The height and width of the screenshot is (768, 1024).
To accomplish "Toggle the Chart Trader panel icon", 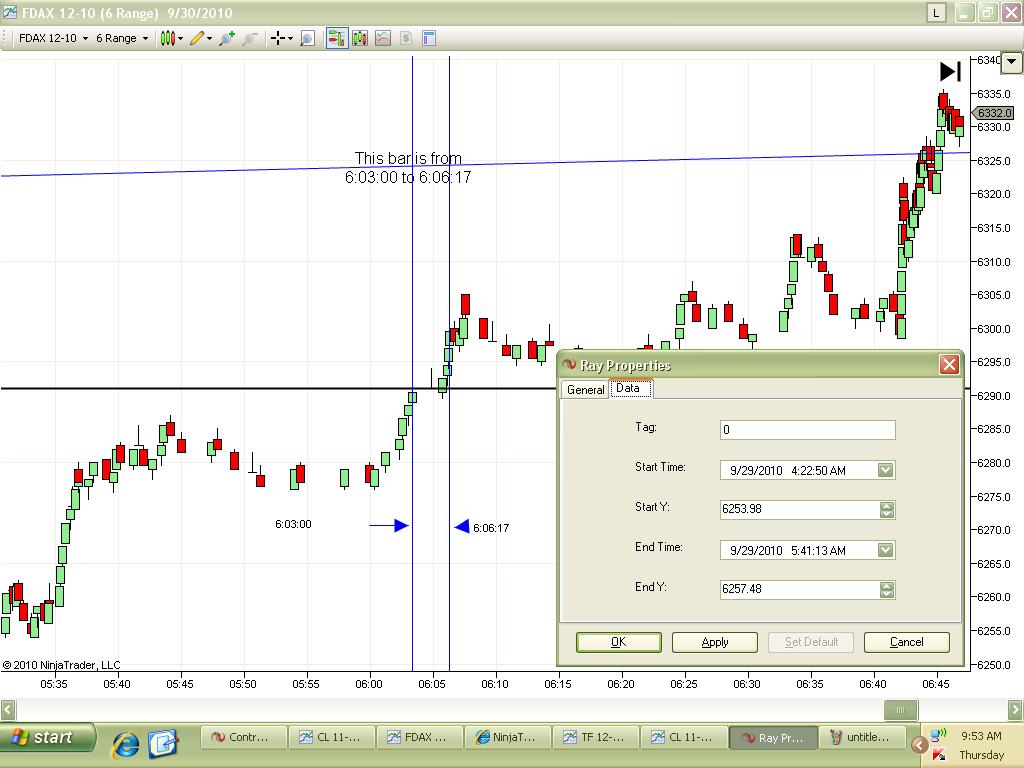I will point(337,39).
